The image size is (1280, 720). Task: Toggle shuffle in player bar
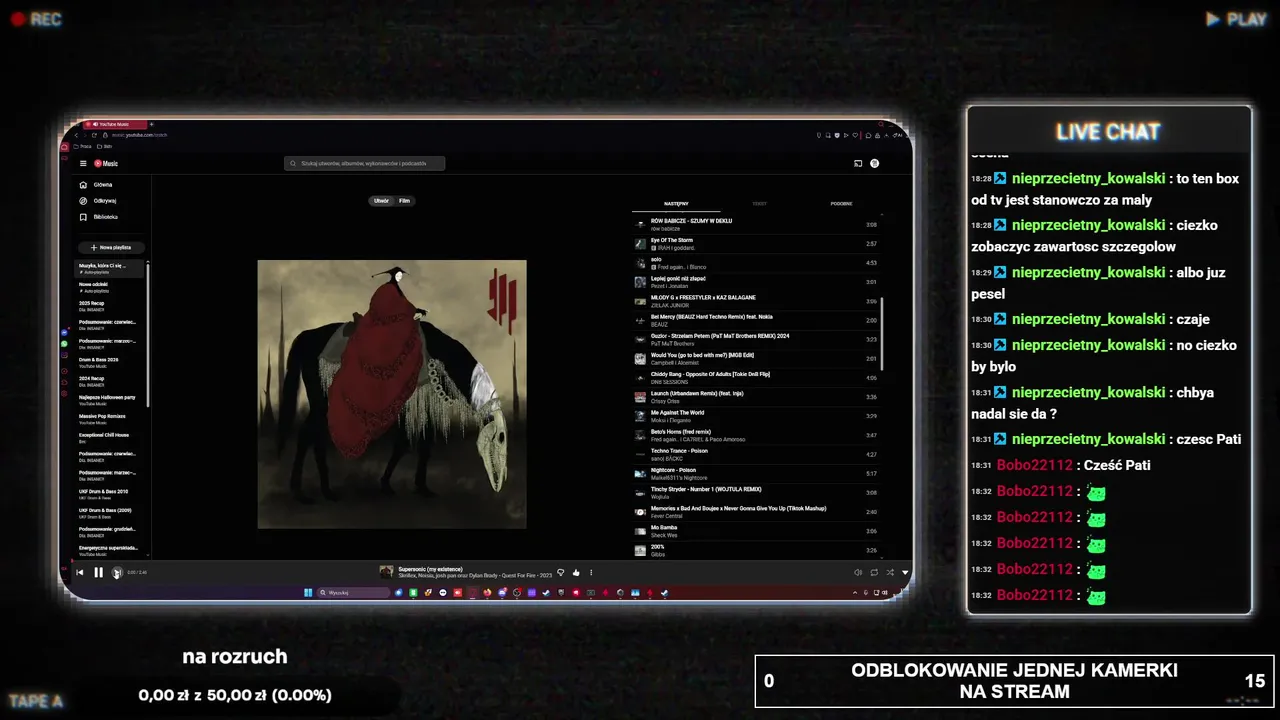[x=890, y=573]
